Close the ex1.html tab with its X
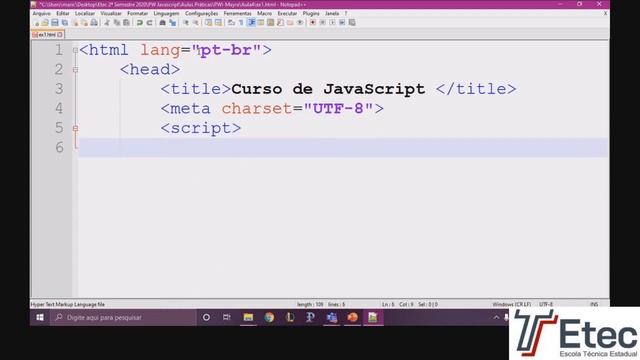Viewport: 640px width, 360px height. pos(60,35)
